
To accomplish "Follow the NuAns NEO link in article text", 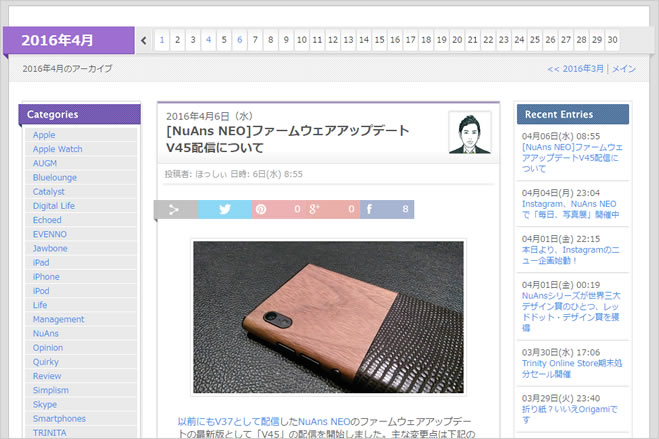I will pos(324,422).
